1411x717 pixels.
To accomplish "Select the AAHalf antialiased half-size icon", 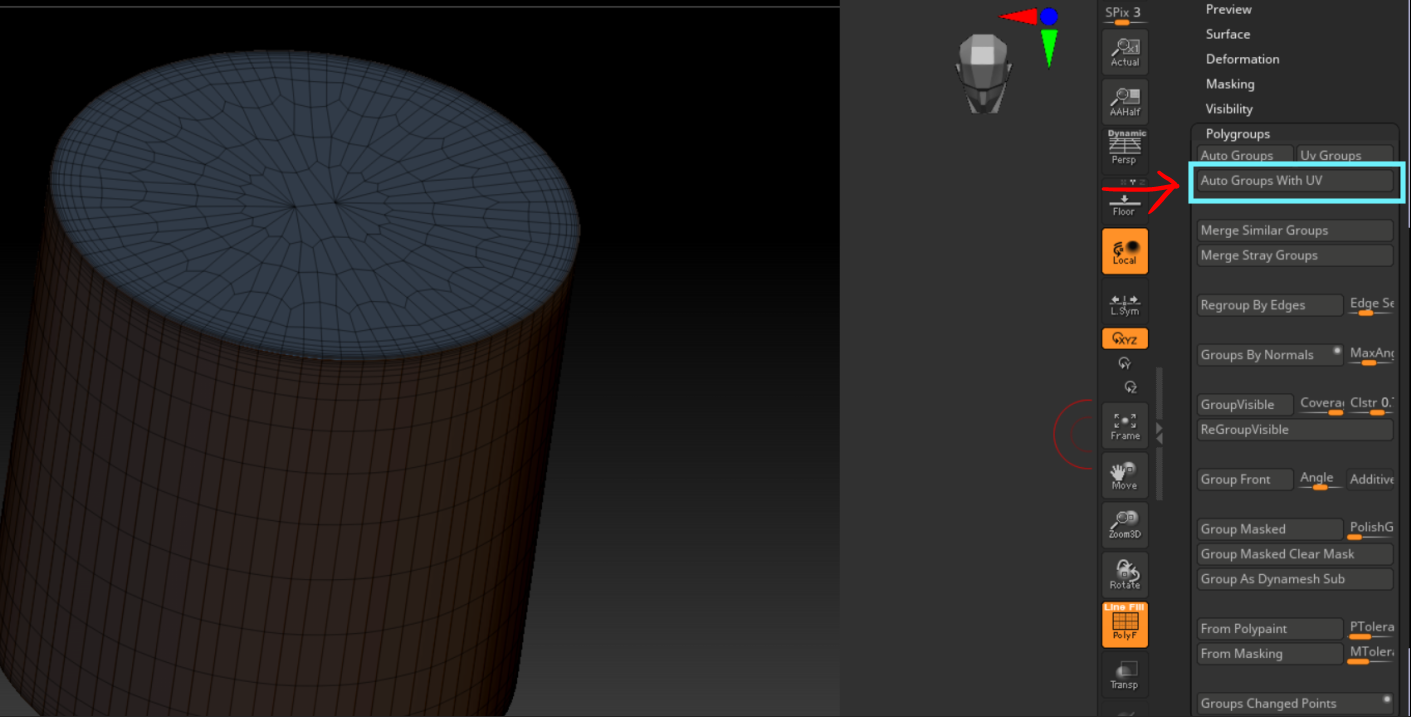I will [x=1125, y=100].
